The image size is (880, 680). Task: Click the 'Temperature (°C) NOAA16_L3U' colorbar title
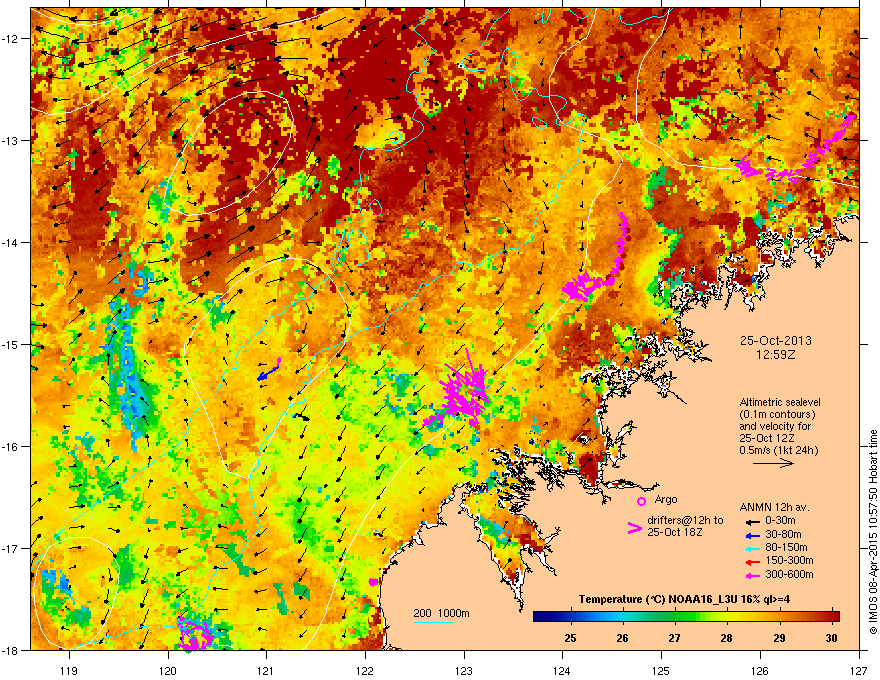coord(658,599)
